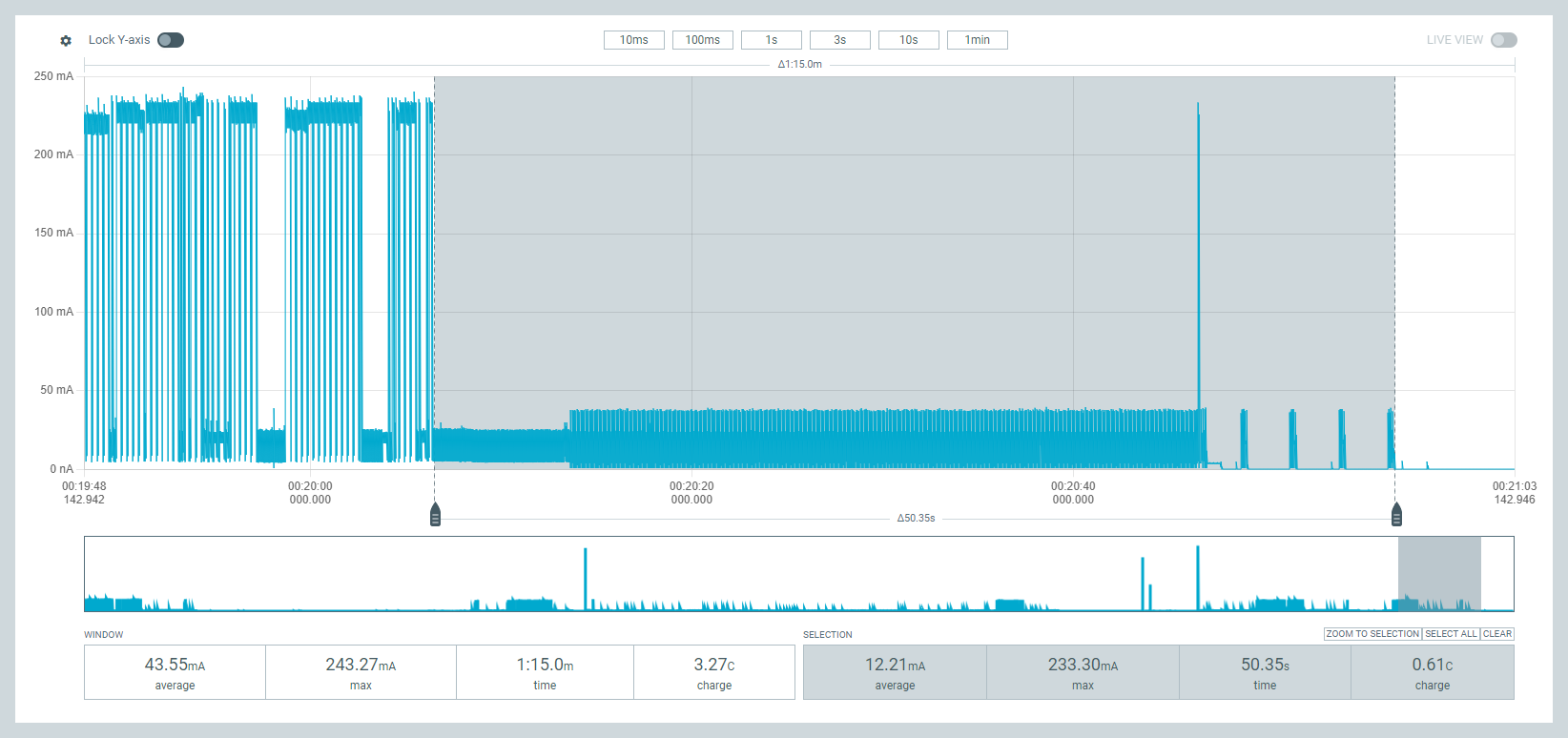Click the 43.55 mA window average box

(x=175, y=672)
